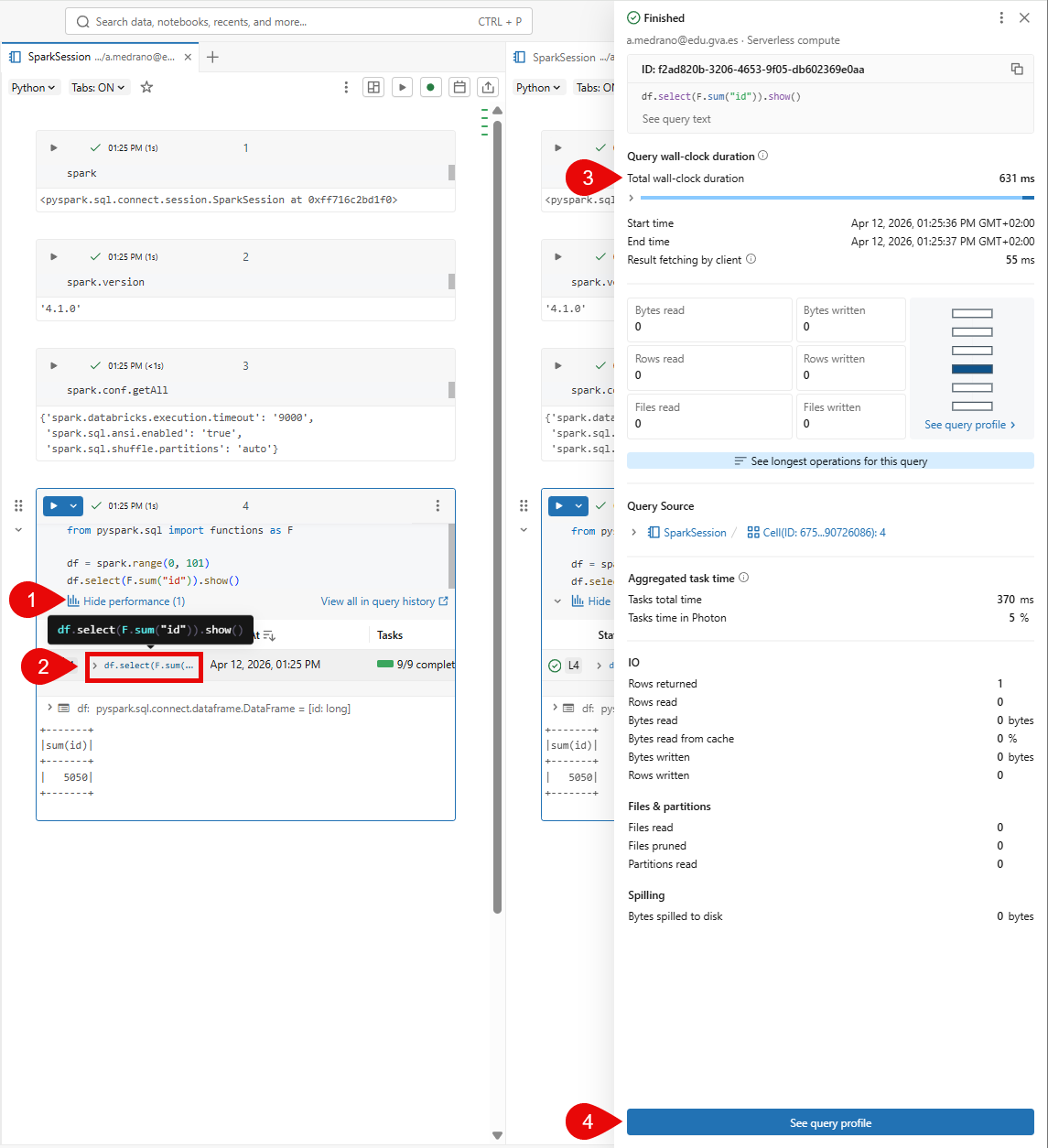Close the query details panel
Viewport: 1048px width, 1148px height.
tap(1024, 17)
